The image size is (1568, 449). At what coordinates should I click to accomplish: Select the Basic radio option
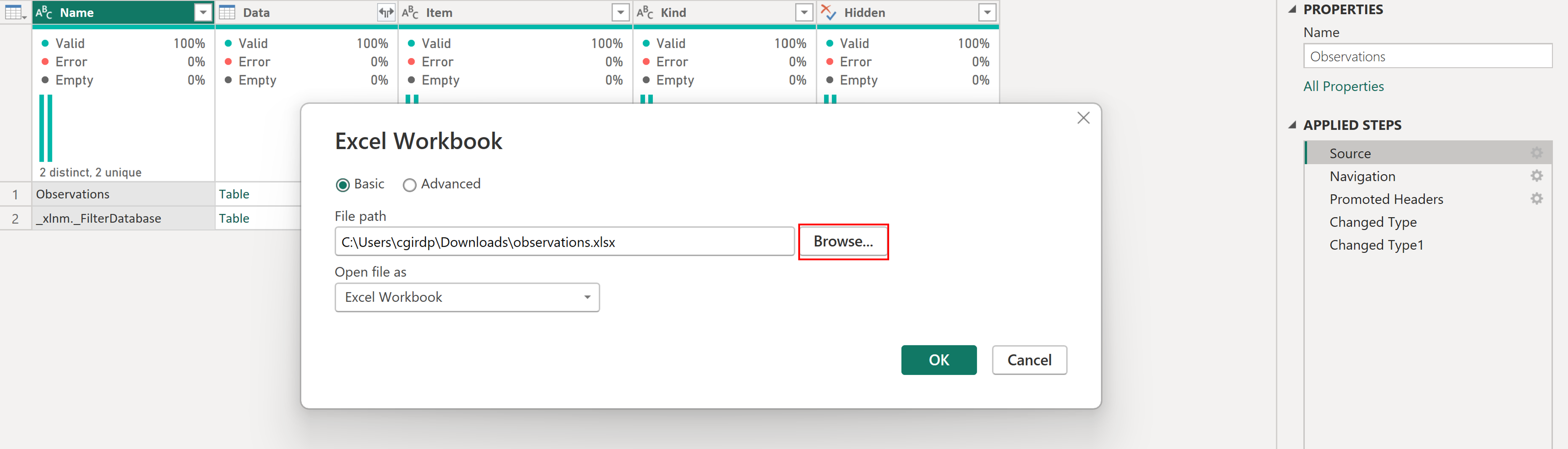[x=343, y=185]
